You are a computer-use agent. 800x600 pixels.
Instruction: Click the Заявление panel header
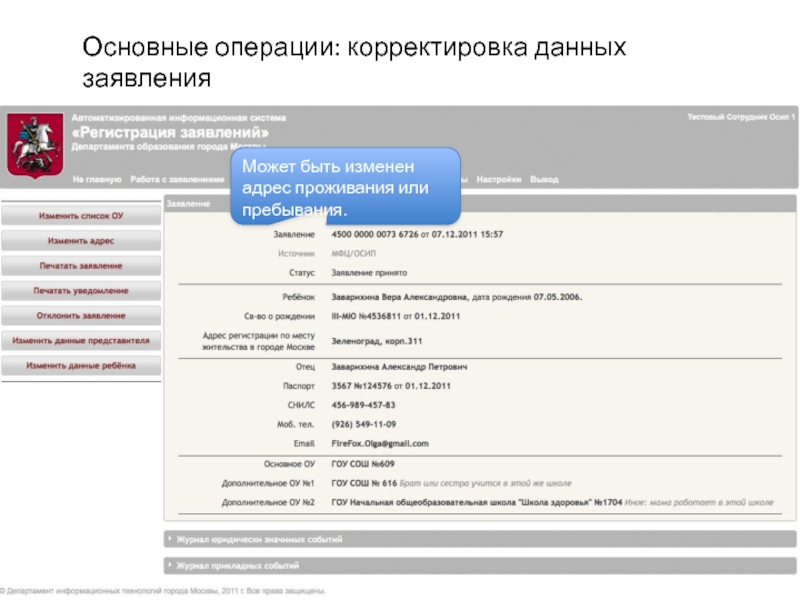coord(188,203)
